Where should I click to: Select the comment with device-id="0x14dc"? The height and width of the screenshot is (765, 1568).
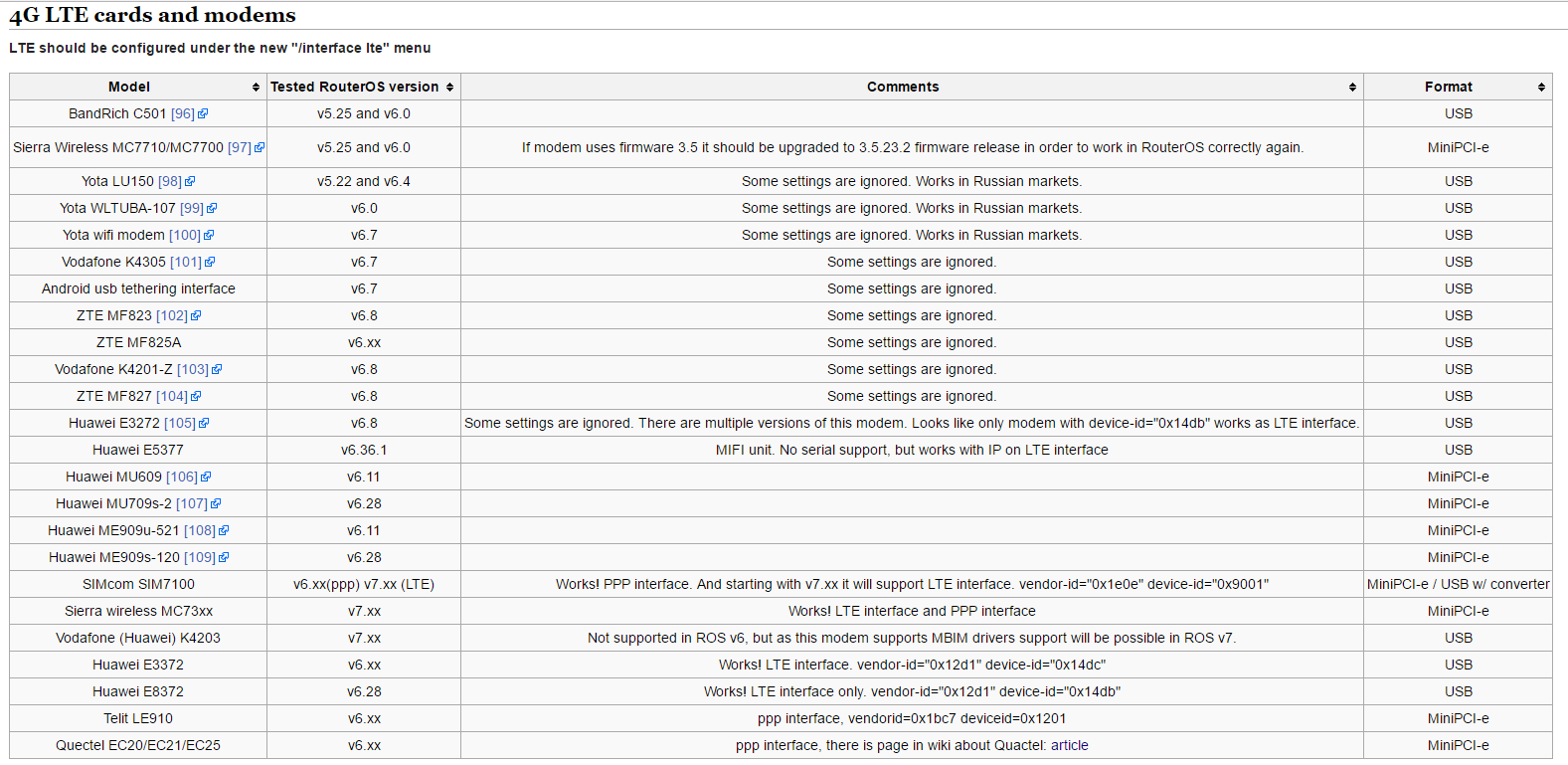[x=913, y=665]
